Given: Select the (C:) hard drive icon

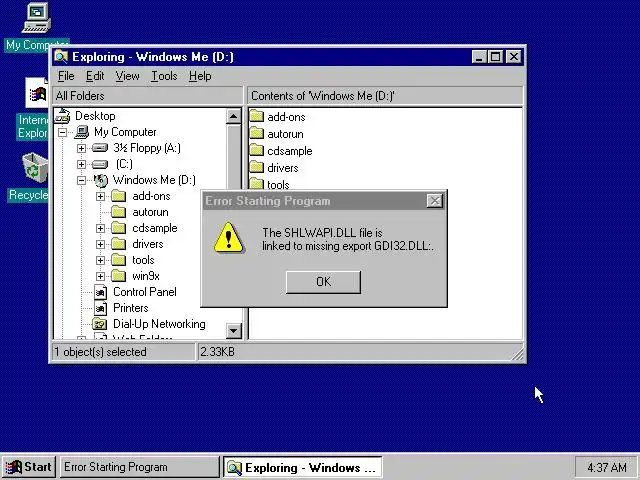Looking at the screenshot, I should (x=100, y=164).
